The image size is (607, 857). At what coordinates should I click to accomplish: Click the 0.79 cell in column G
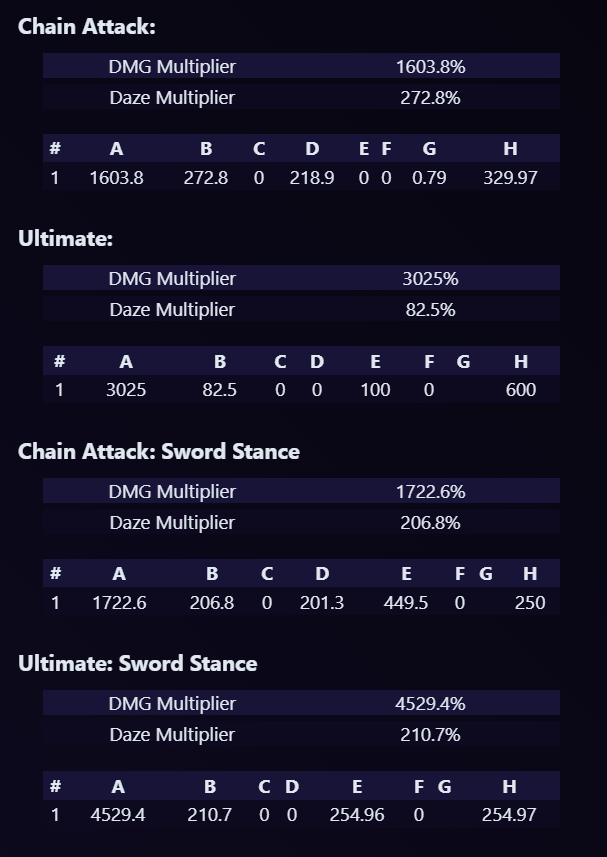click(429, 178)
